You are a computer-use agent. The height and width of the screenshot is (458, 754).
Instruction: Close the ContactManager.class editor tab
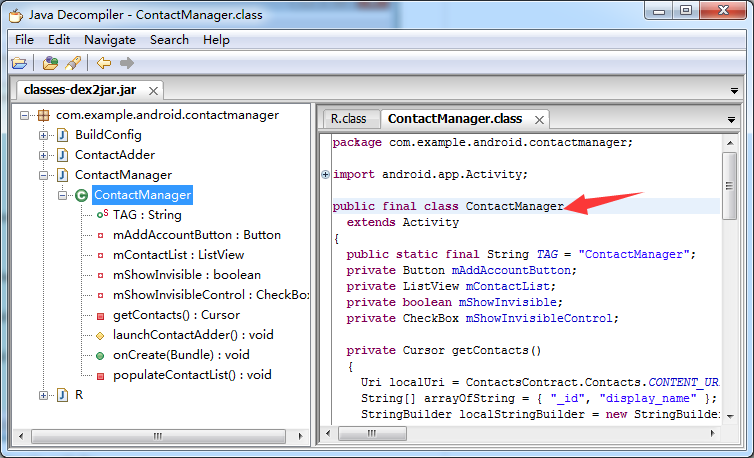(540, 120)
